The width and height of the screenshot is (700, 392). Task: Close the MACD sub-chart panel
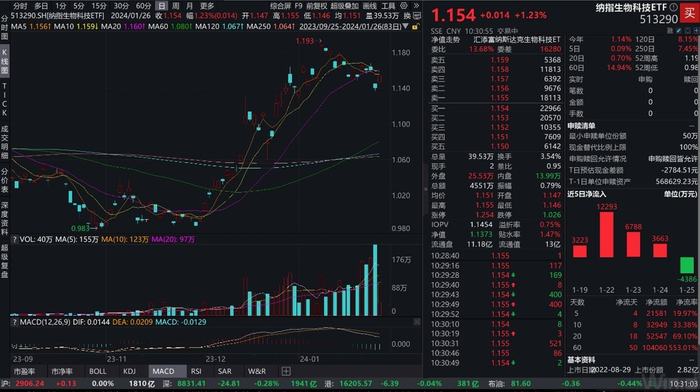417,322
